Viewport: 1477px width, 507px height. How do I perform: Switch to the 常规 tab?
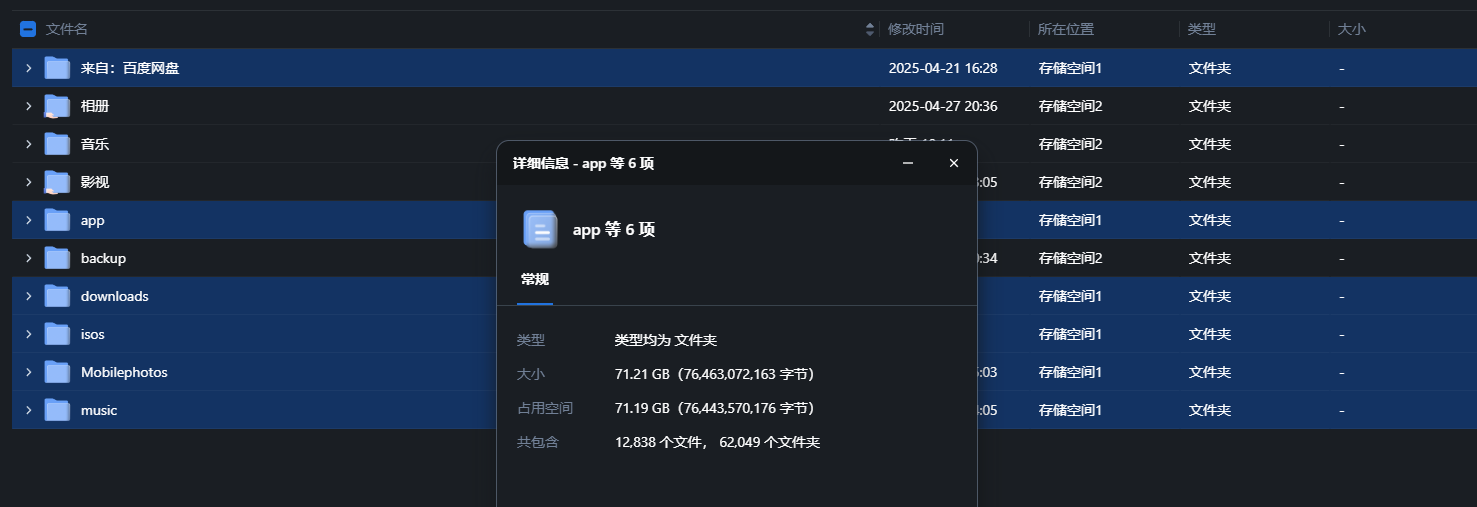pyautogui.click(x=535, y=279)
